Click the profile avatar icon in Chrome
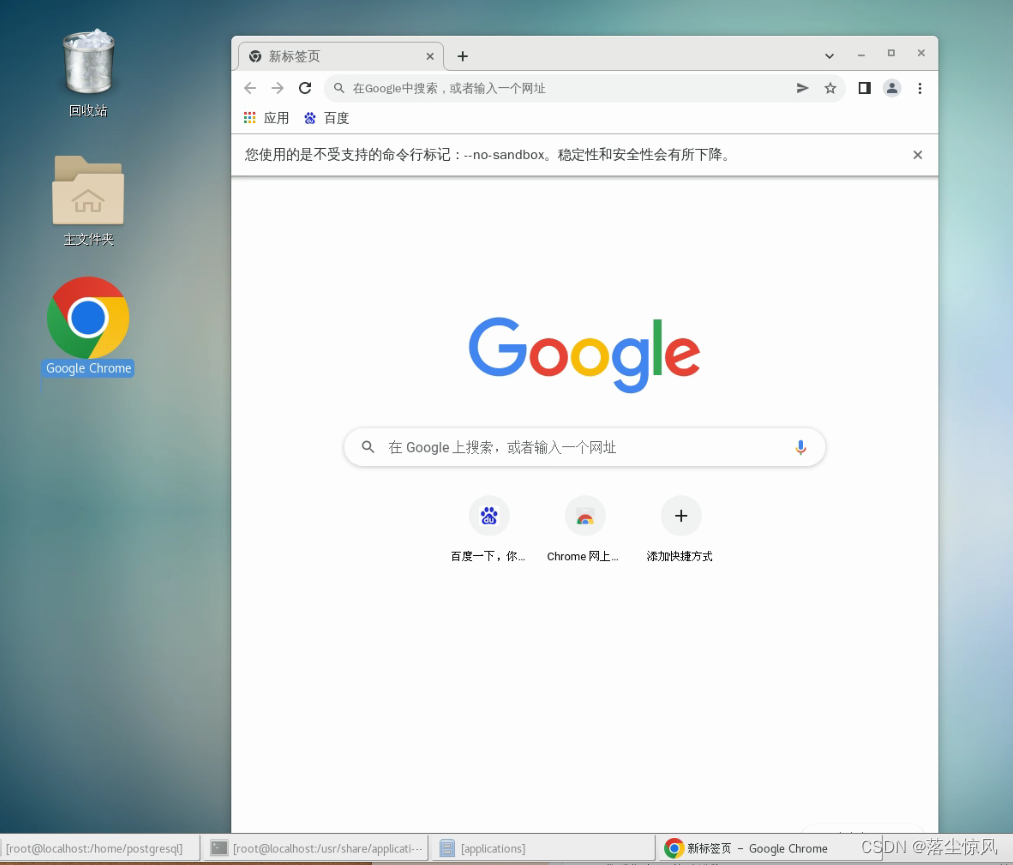Image resolution: width=1013 pixels, height=865 pixels. coord(892,88)
